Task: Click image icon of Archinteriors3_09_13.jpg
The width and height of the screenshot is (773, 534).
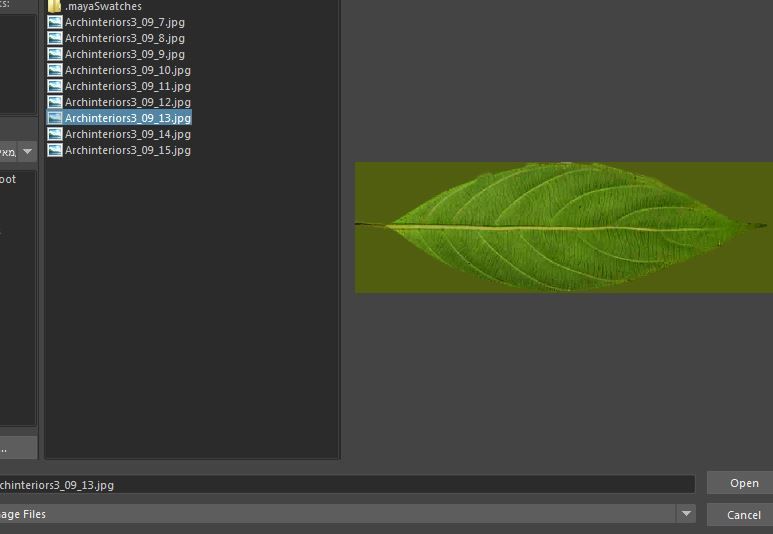Action: (x=55, y=118)
